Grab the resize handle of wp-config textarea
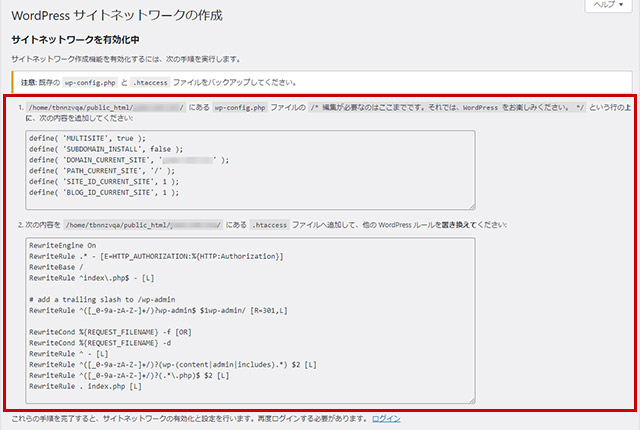The image size is (640, 430). 472,206
